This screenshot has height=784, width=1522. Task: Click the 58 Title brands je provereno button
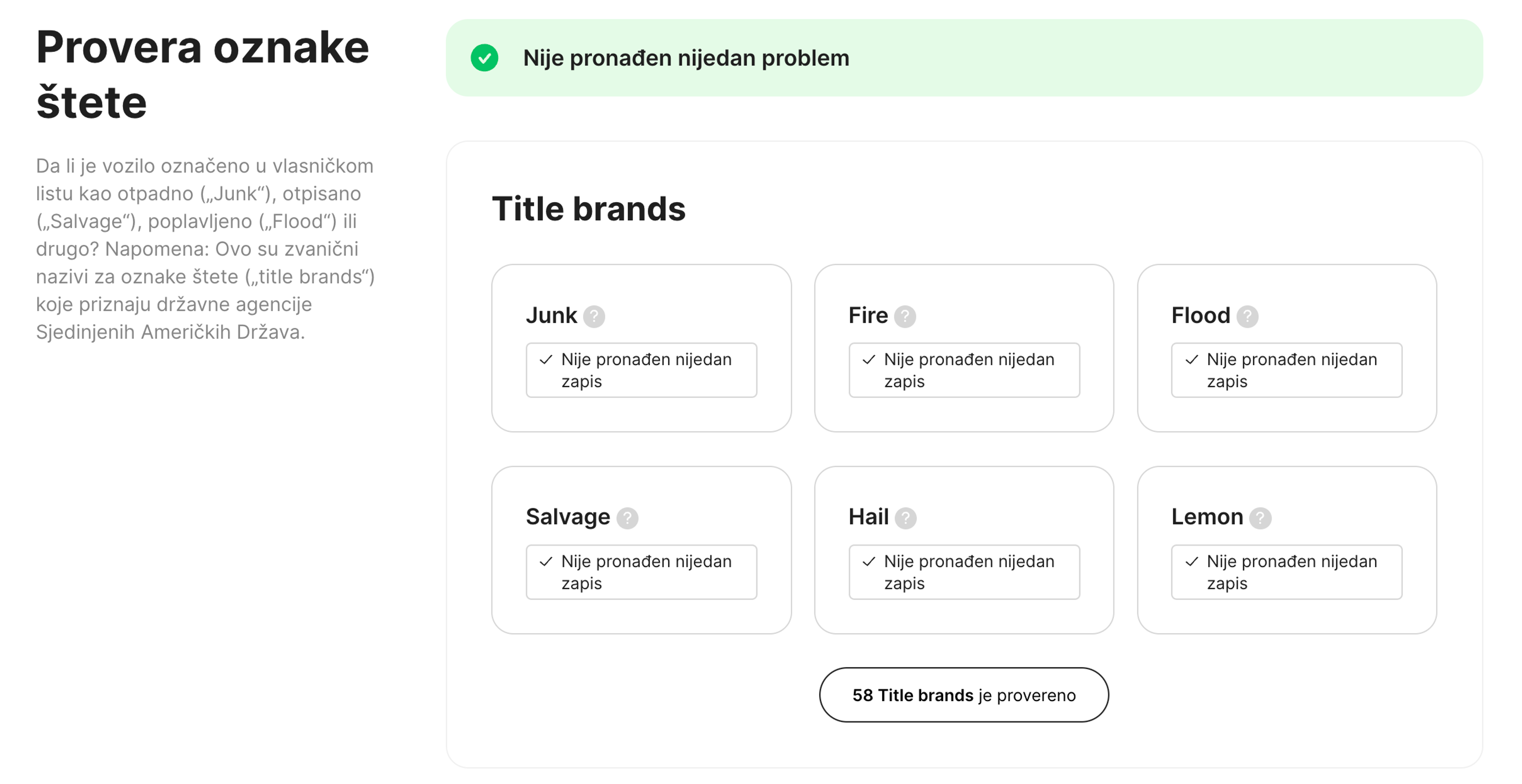coord(964,695)
